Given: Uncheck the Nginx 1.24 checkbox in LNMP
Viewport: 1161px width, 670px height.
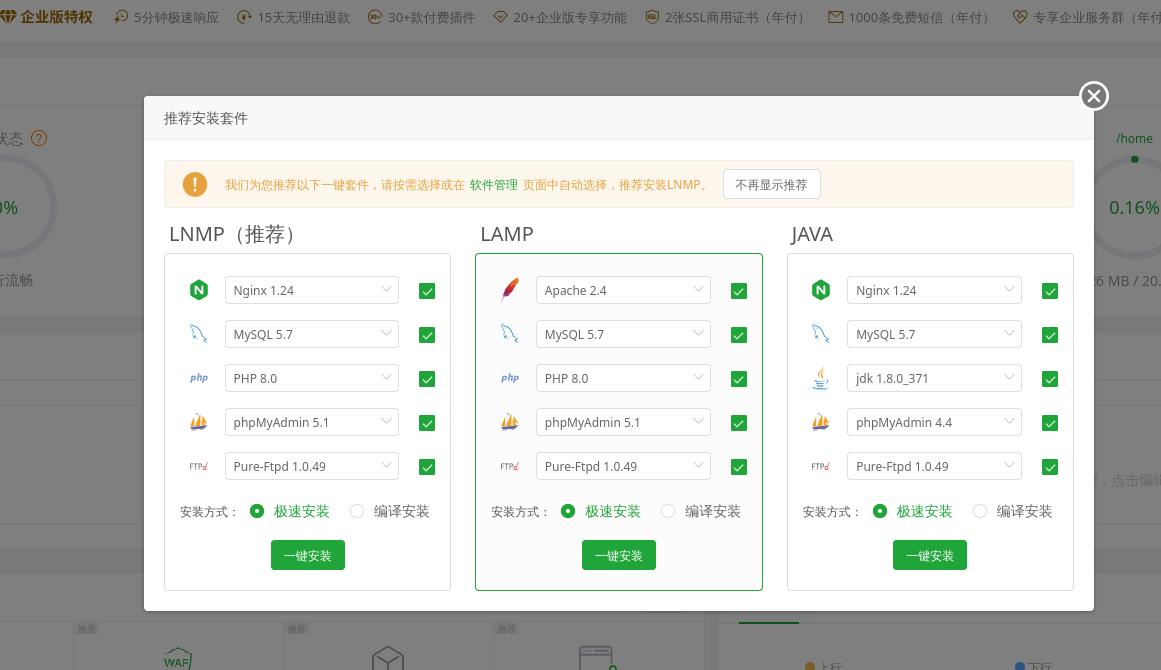Looking at the screenshot, I should pos(427,291).
